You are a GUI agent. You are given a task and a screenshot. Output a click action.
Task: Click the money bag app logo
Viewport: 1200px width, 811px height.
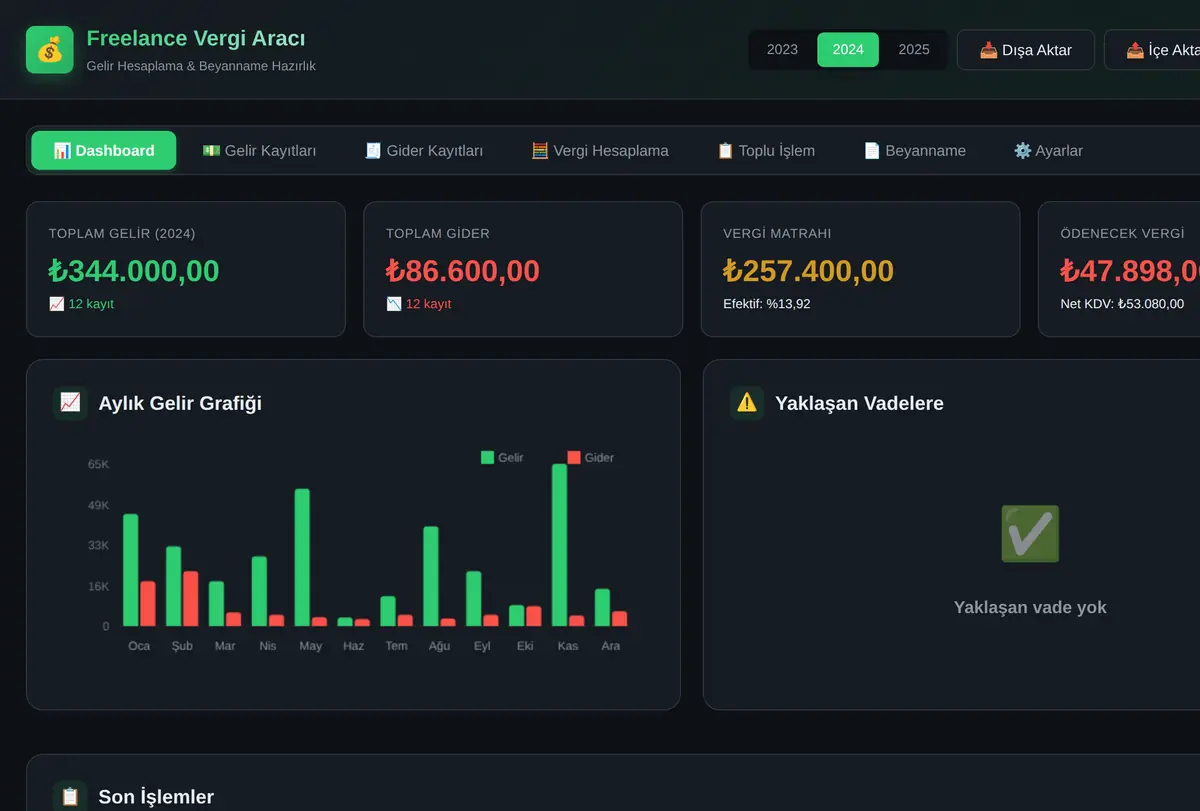coord(50,50)
